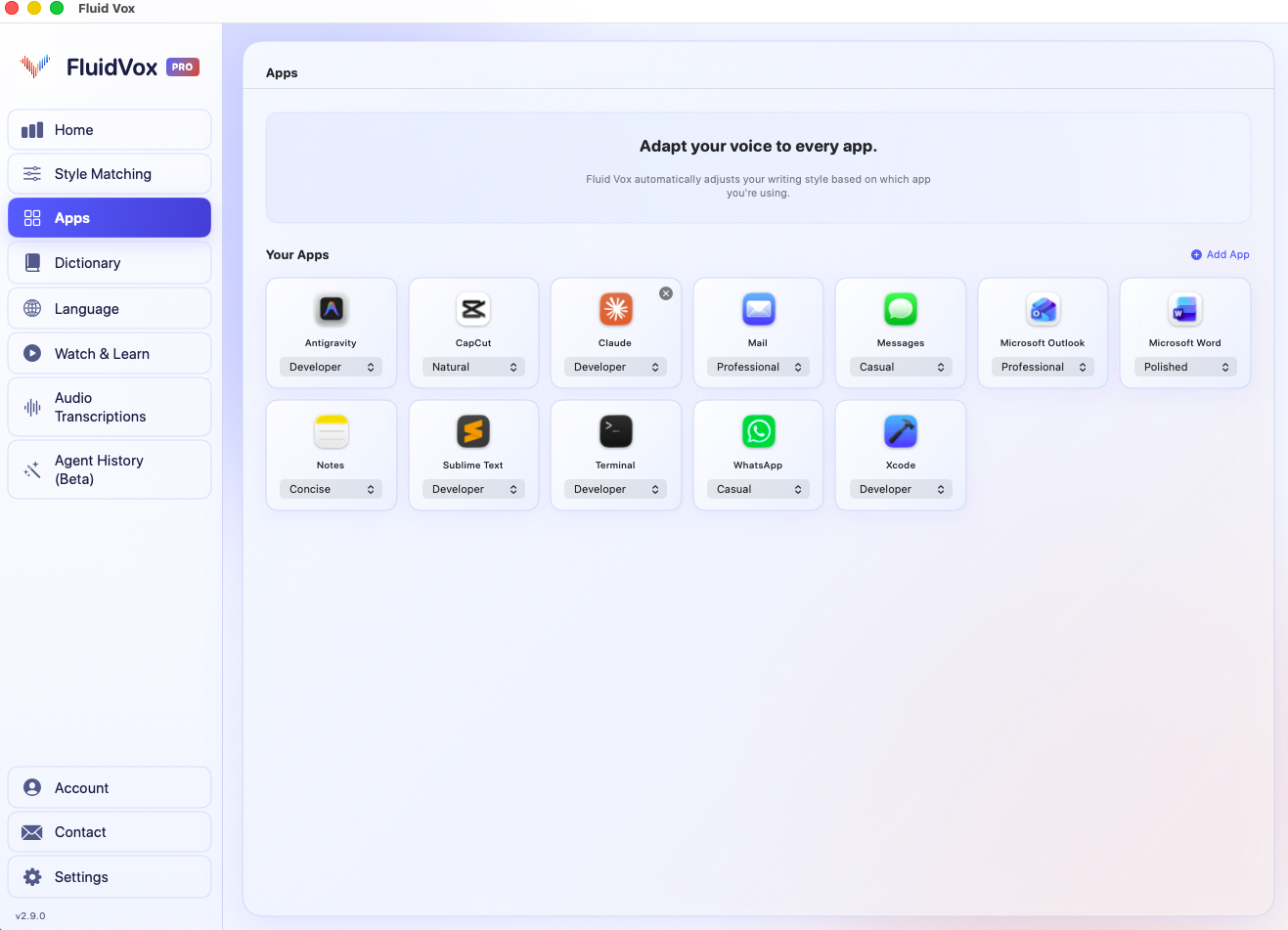
Task: Click the FluidVox waveform logo
Action: [x=35, y=66]
